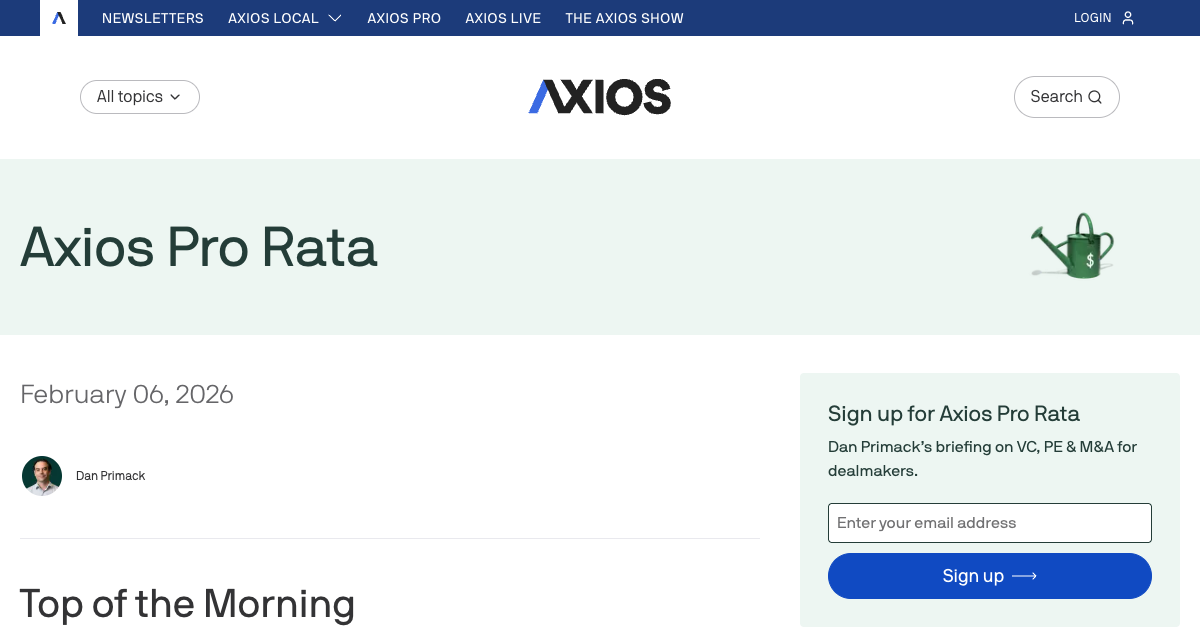Open Search from the header

click(x=1066, y=96)
